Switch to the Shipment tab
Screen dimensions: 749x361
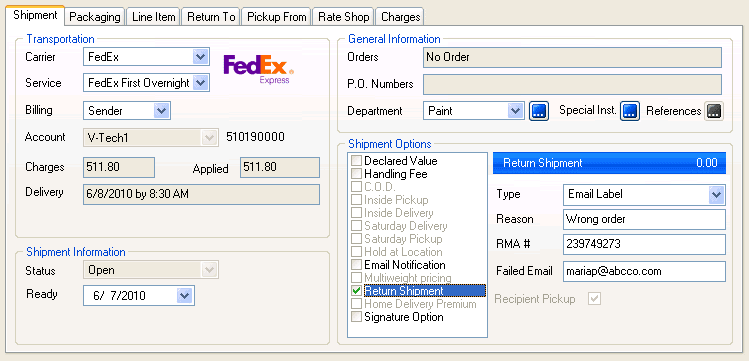[x=35, y=15]
